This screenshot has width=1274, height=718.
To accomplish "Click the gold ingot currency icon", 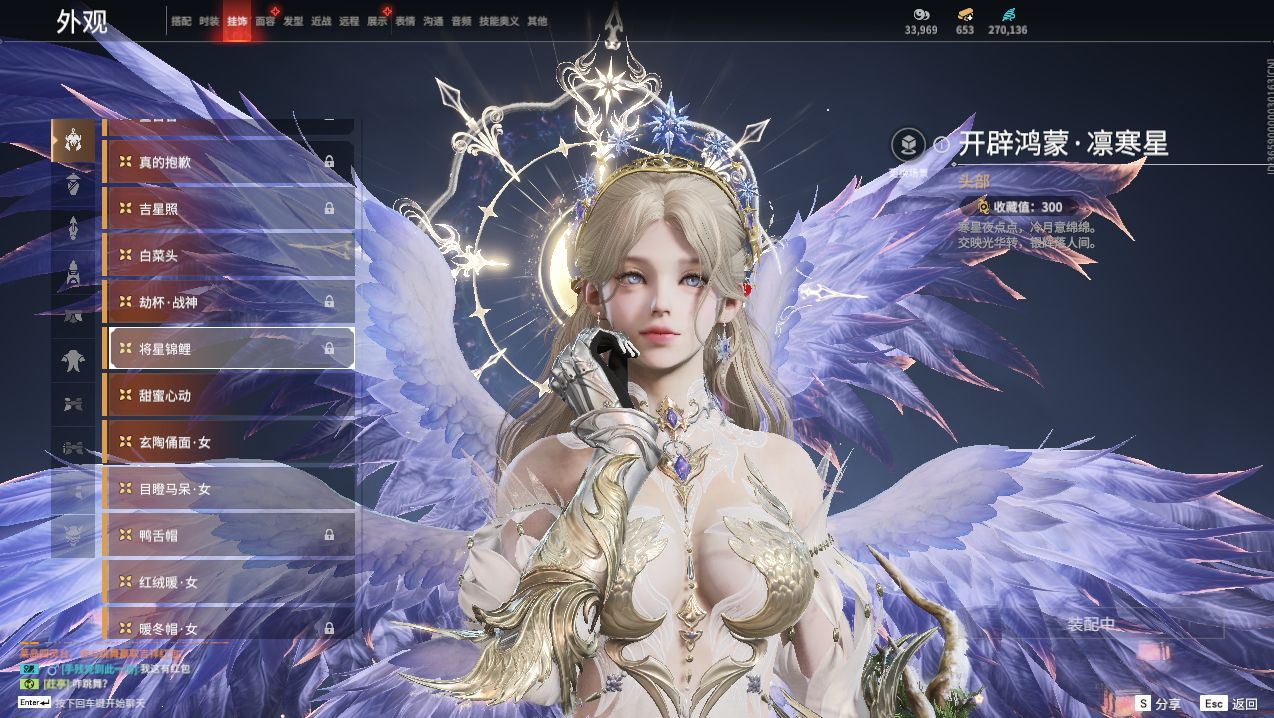I will [965, 14].
